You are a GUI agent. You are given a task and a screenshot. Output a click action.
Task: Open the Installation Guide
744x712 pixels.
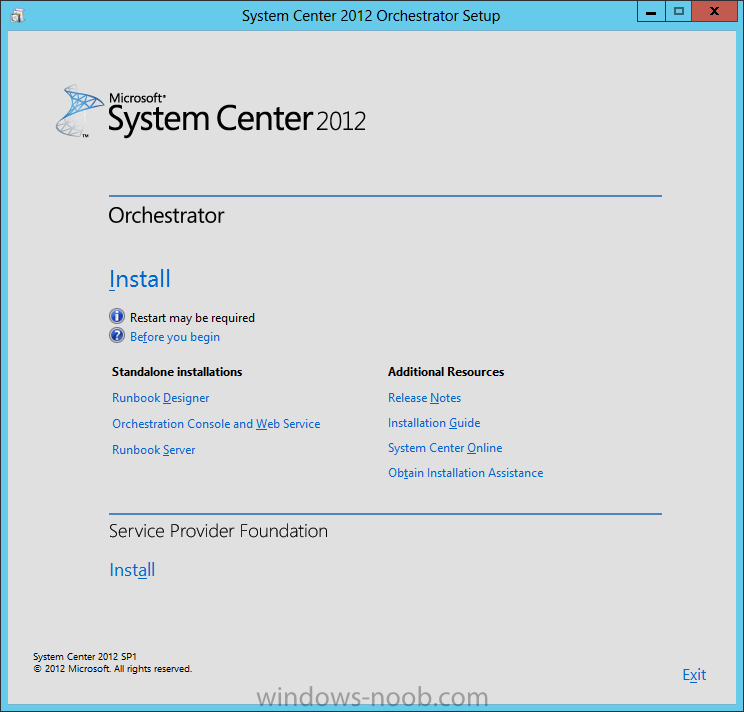tap(434, 423)
